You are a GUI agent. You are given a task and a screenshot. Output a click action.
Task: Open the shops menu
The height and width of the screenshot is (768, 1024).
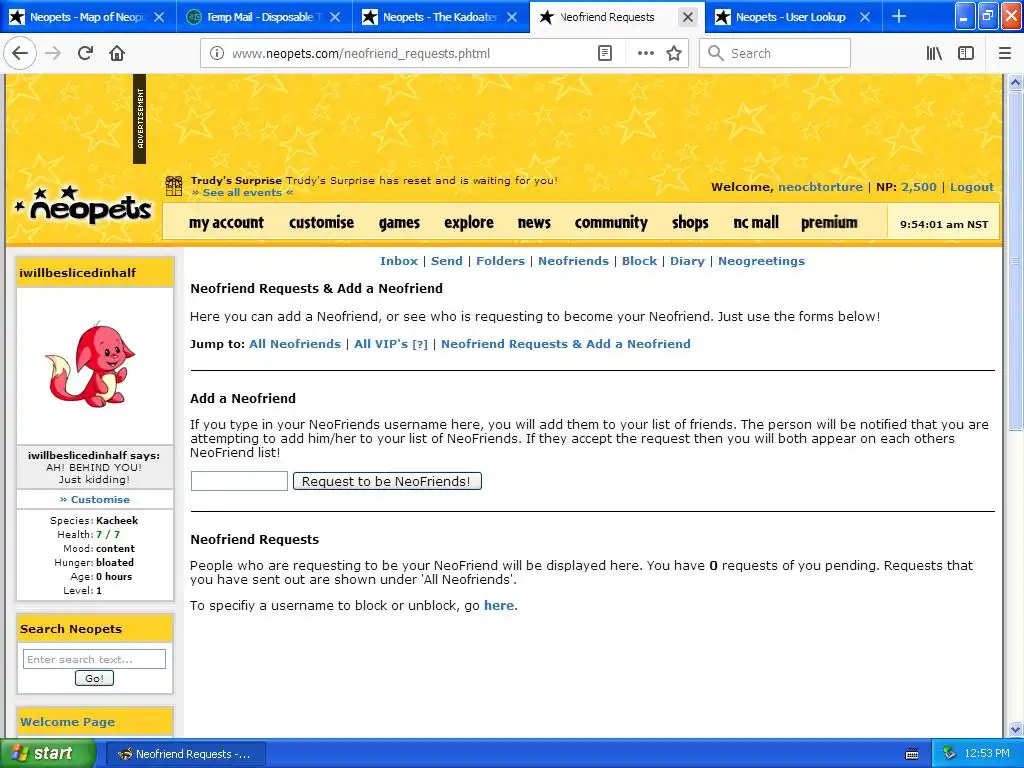pos(690,223)
